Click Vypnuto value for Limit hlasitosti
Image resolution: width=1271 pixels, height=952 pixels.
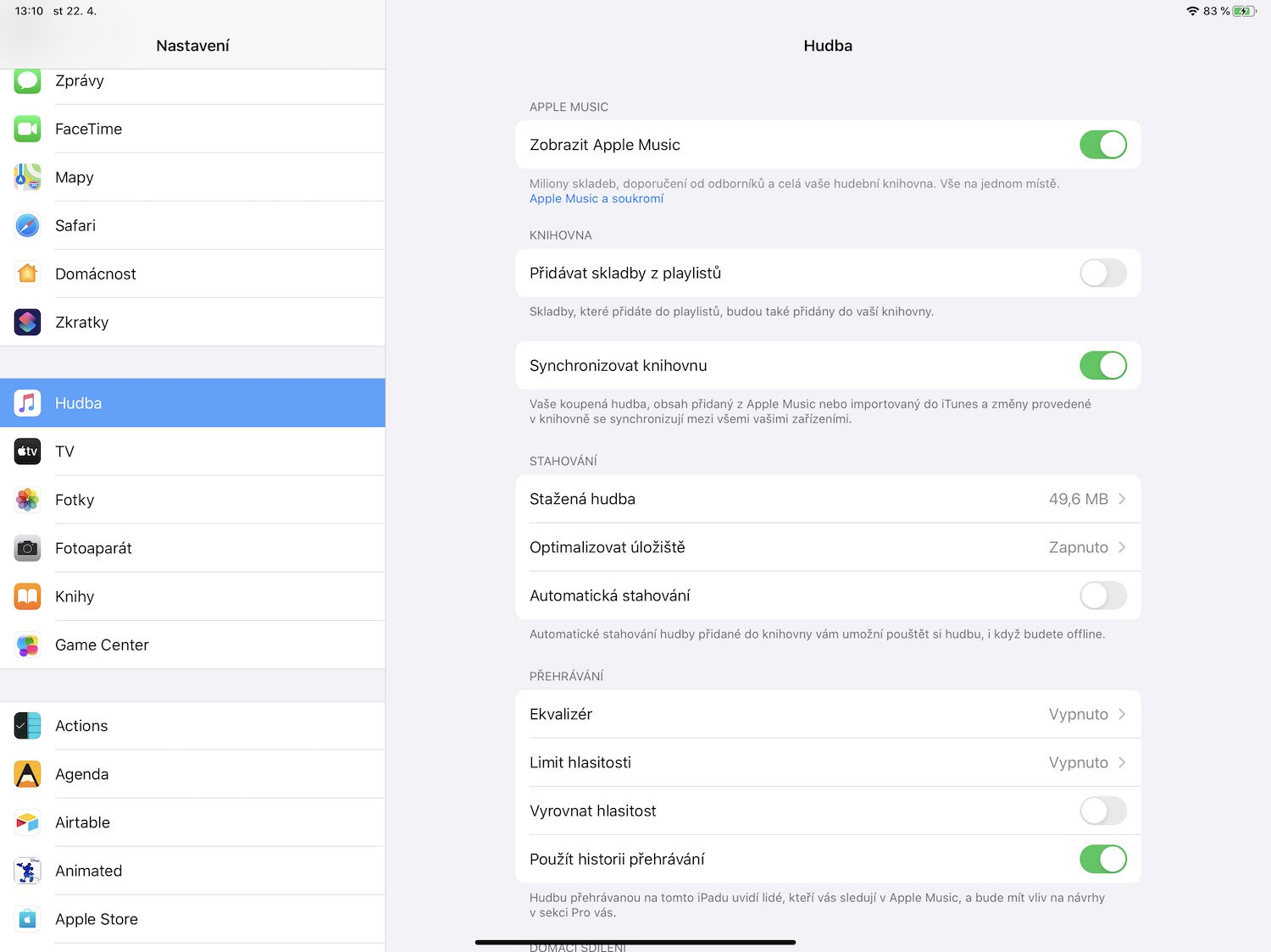click(1078, 762)
